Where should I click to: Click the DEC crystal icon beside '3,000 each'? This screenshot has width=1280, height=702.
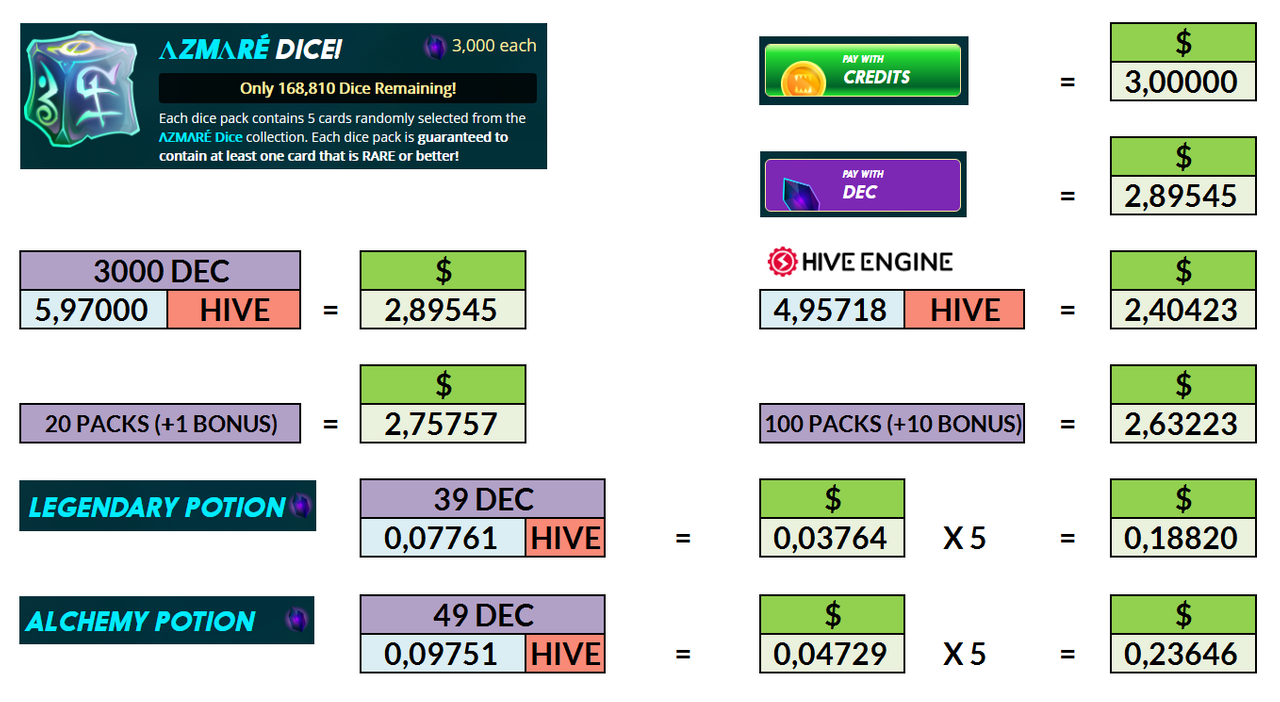435,46
